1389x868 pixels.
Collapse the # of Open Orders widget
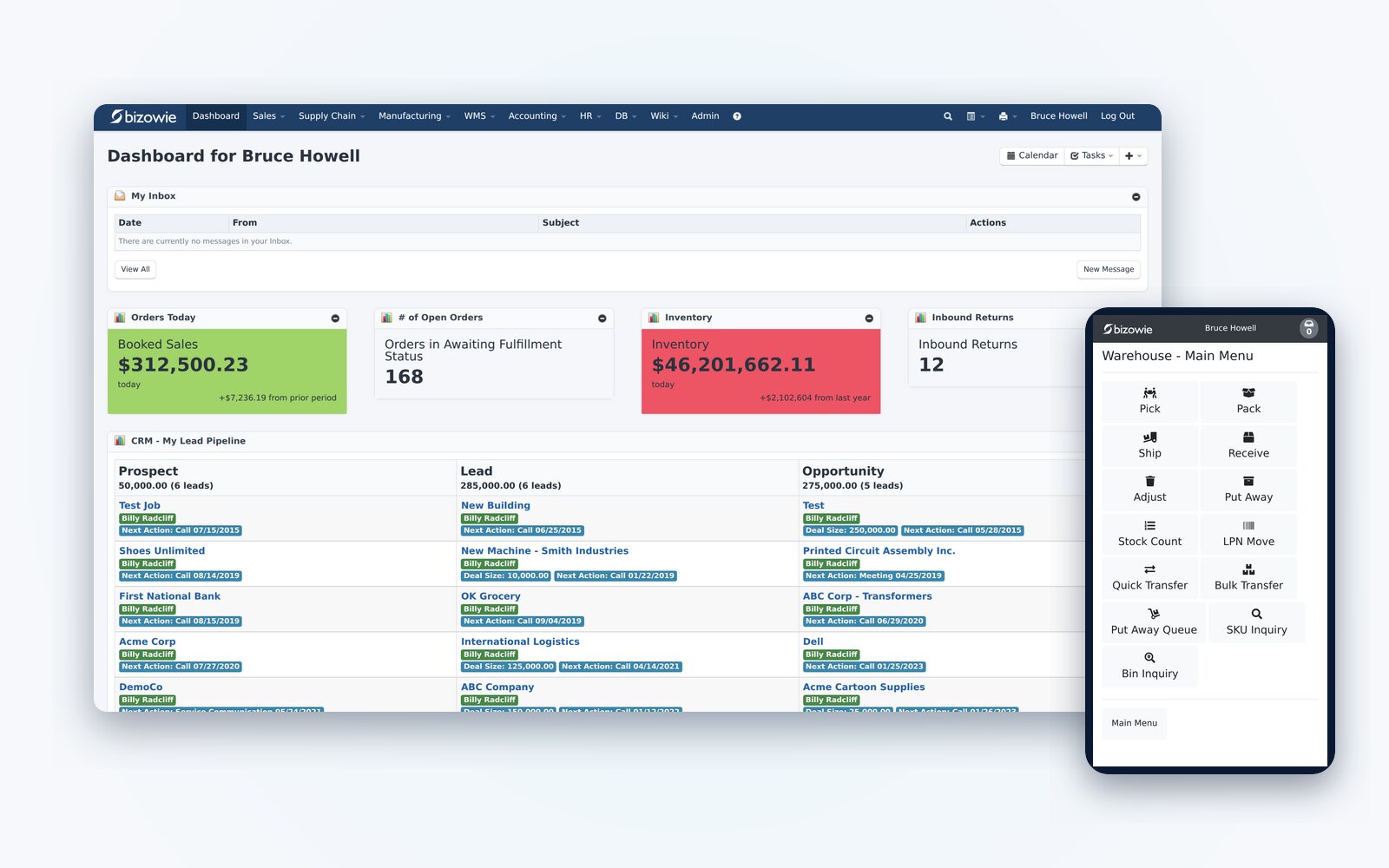(602, 319)
